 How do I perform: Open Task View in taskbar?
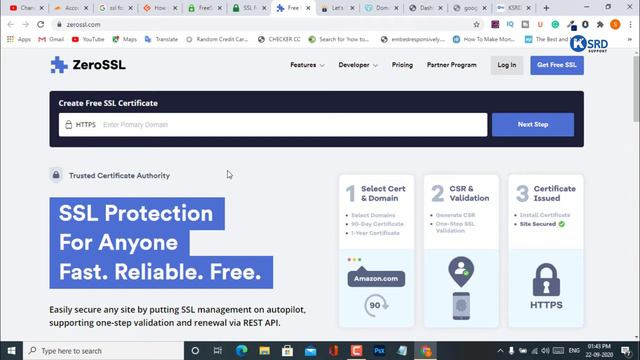click(x=218, y=351)
